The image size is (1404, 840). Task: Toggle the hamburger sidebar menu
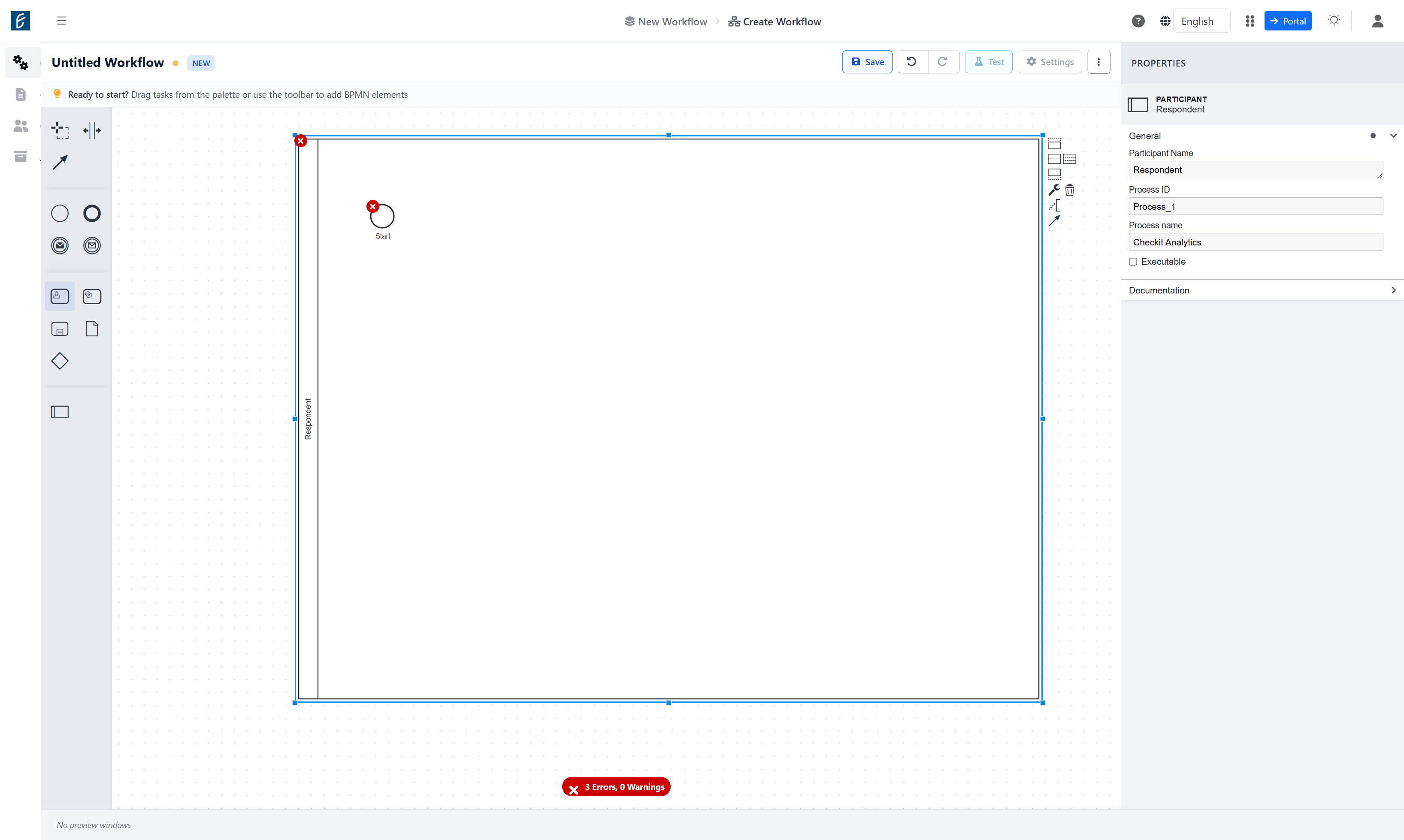coord(62,21)
